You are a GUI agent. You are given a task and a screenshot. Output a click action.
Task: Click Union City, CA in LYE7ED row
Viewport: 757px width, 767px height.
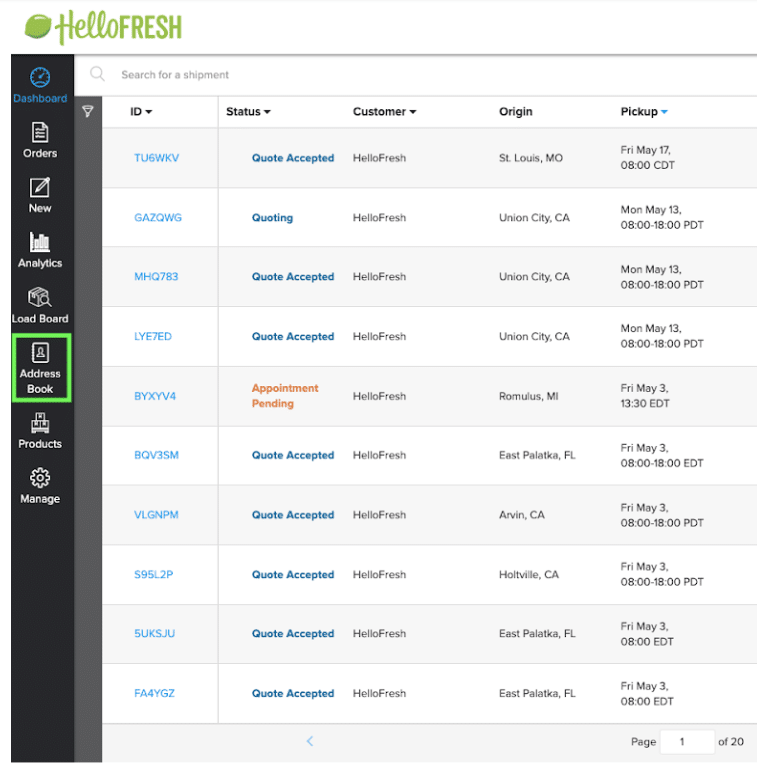534,337
